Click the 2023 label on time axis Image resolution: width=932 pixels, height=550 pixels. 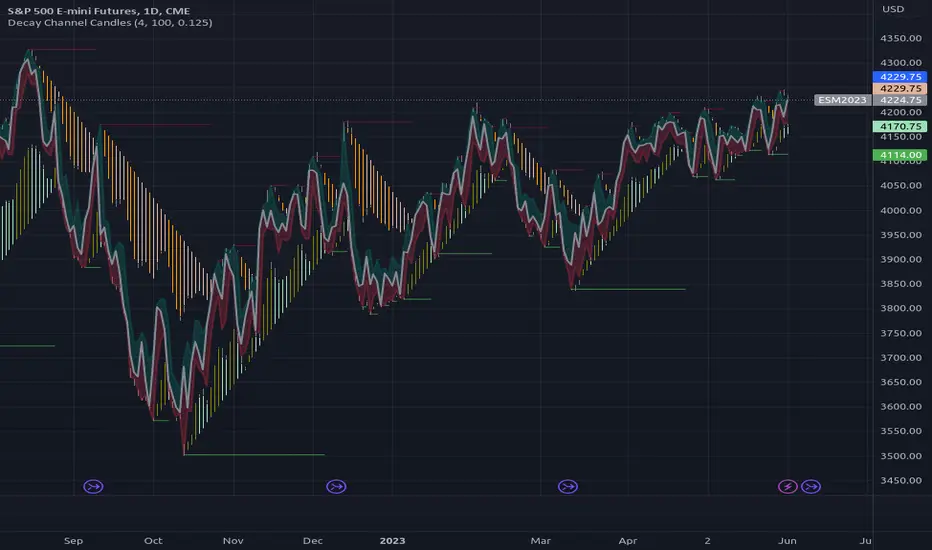point(392,540)
